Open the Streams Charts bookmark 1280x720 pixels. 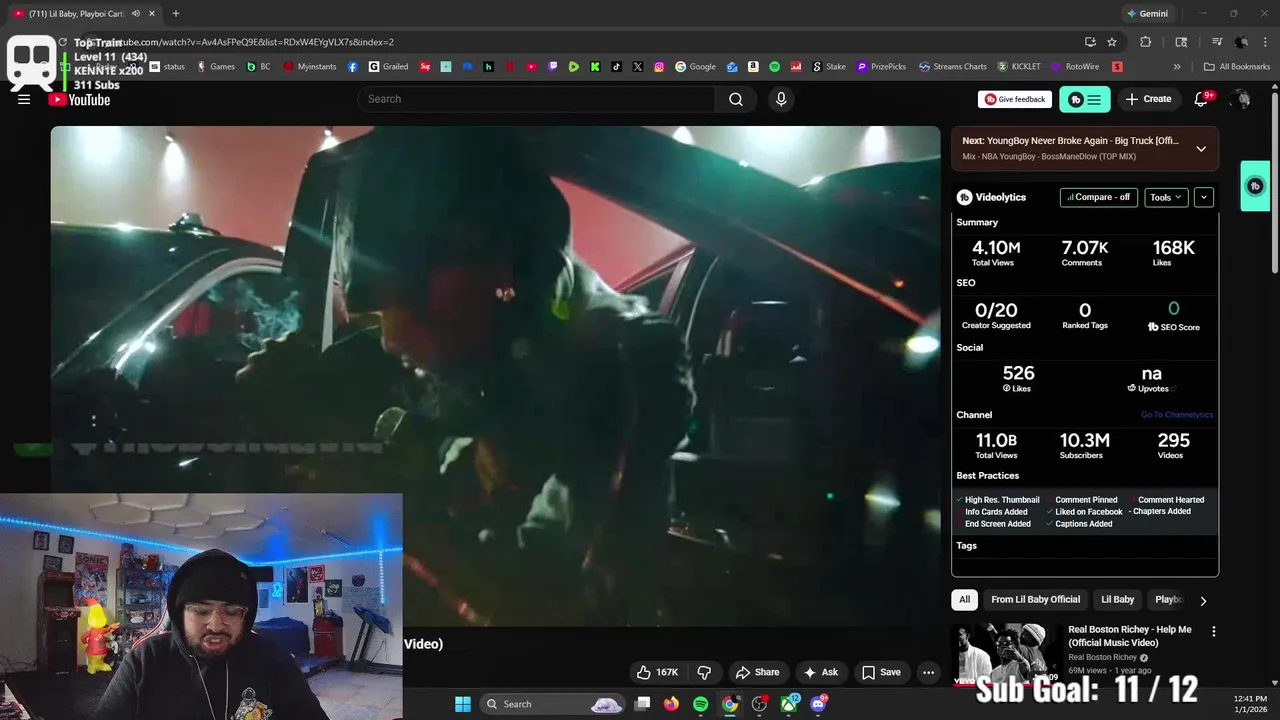point(952,67)
